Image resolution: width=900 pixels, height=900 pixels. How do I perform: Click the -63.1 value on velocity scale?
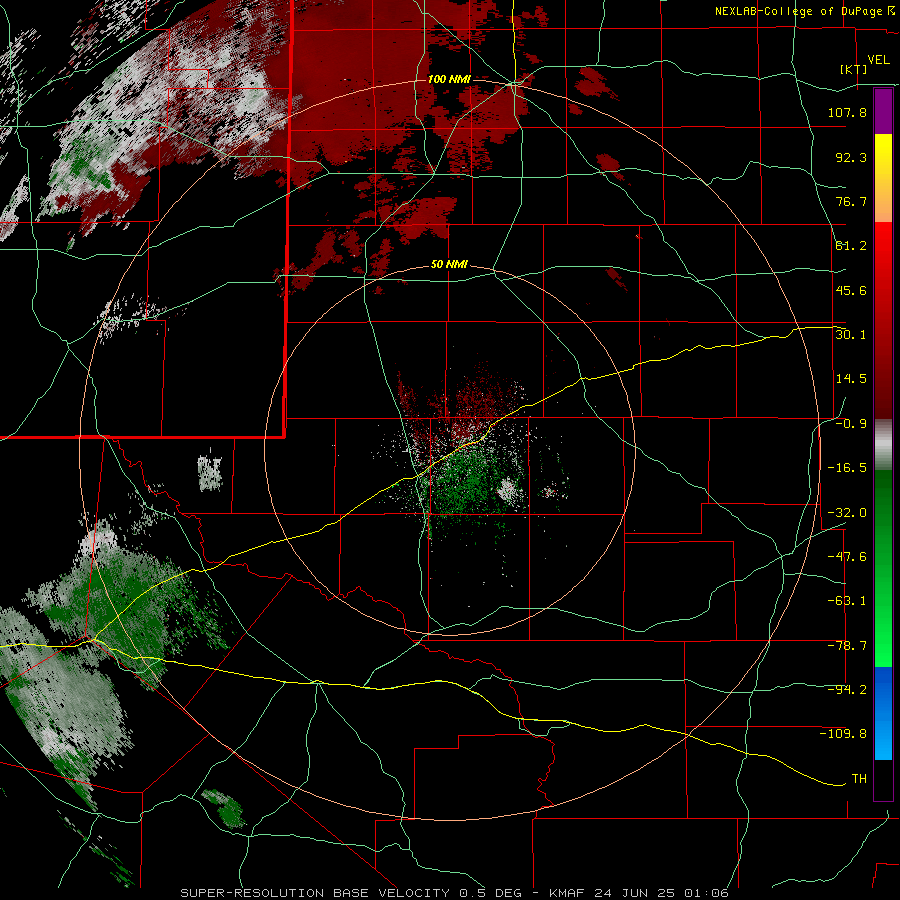tap(847, 601)
